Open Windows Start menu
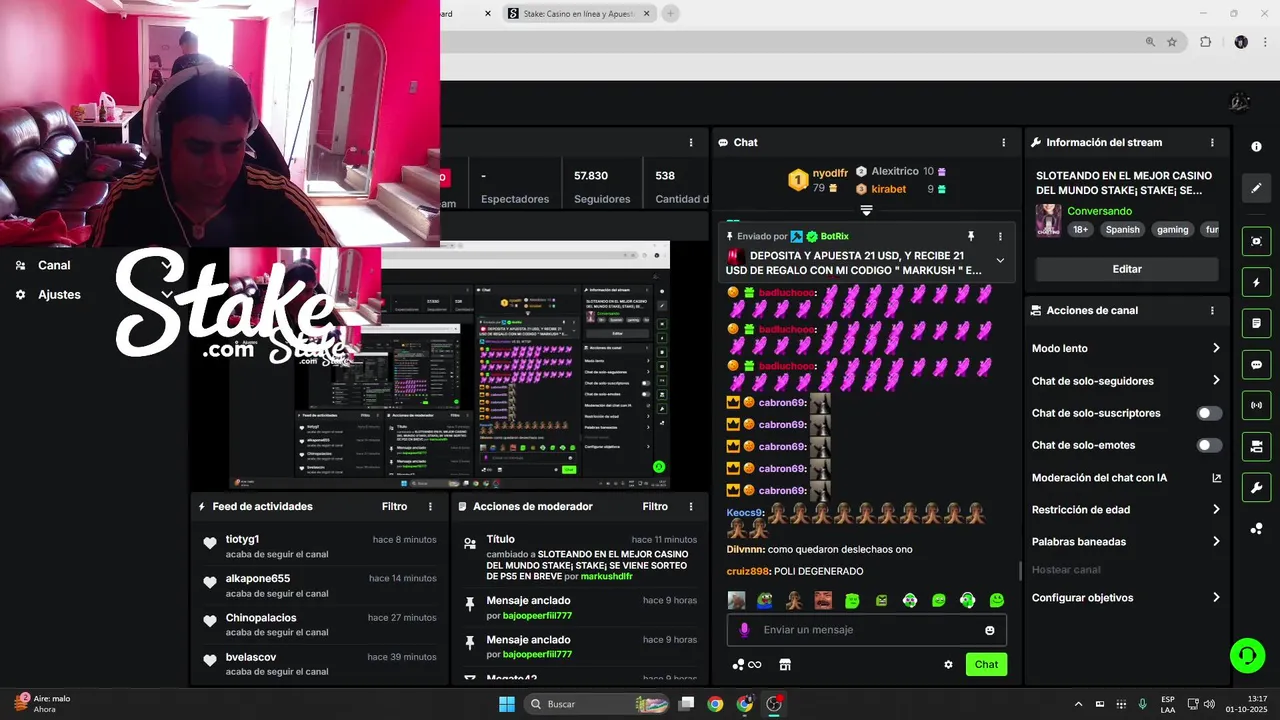This screenshot has height=720, width=1280. (506, 704)
